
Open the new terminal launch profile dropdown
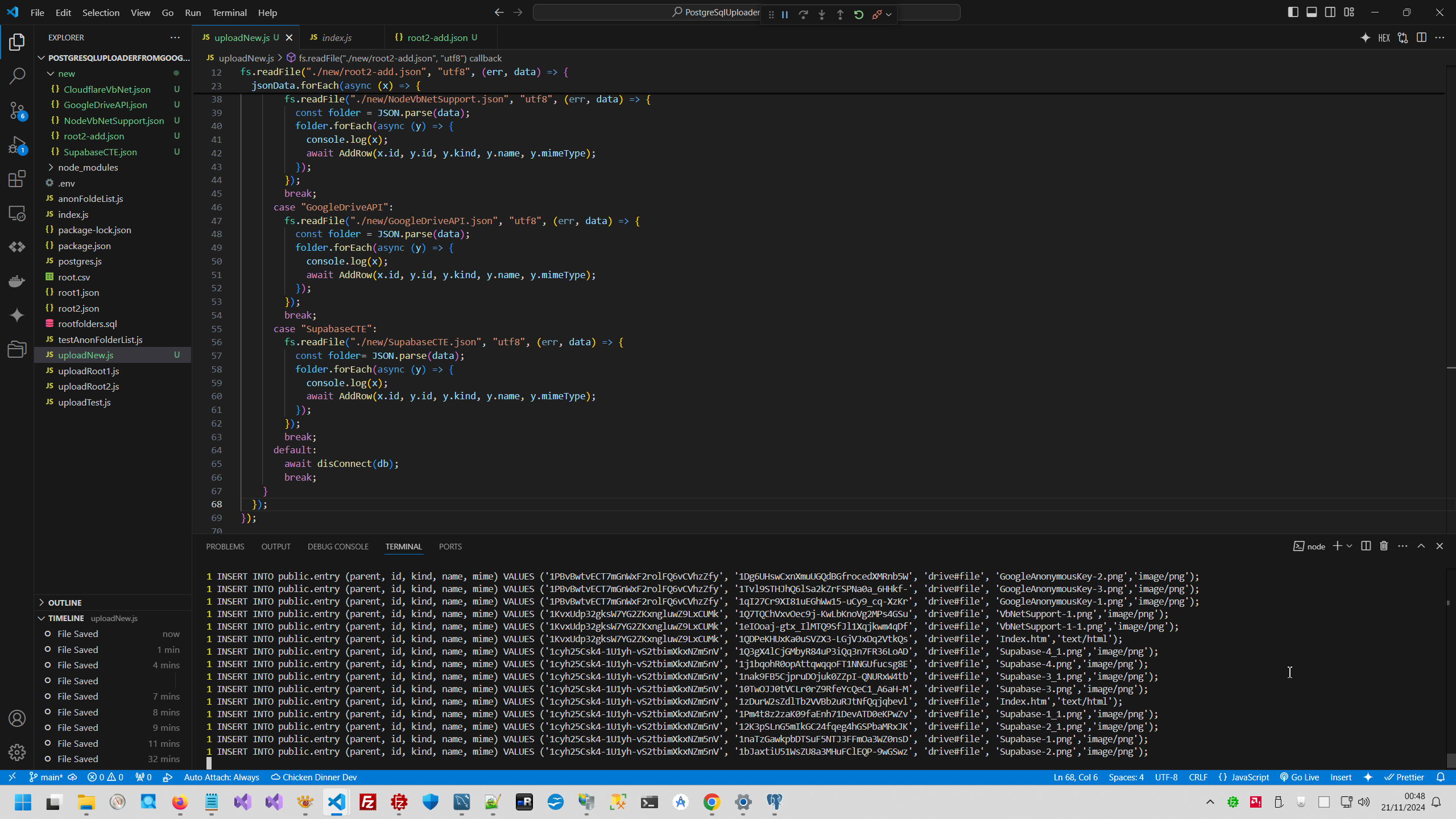[x=1349, y=546]
